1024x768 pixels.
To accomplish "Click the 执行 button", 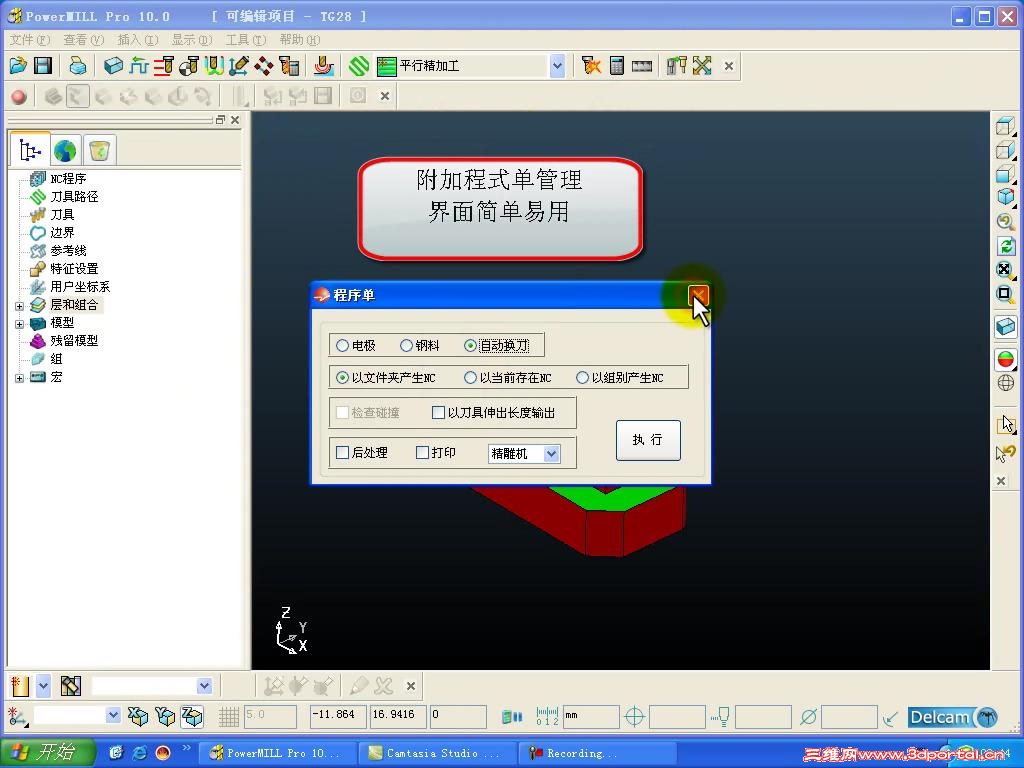I will pos(648,440).
